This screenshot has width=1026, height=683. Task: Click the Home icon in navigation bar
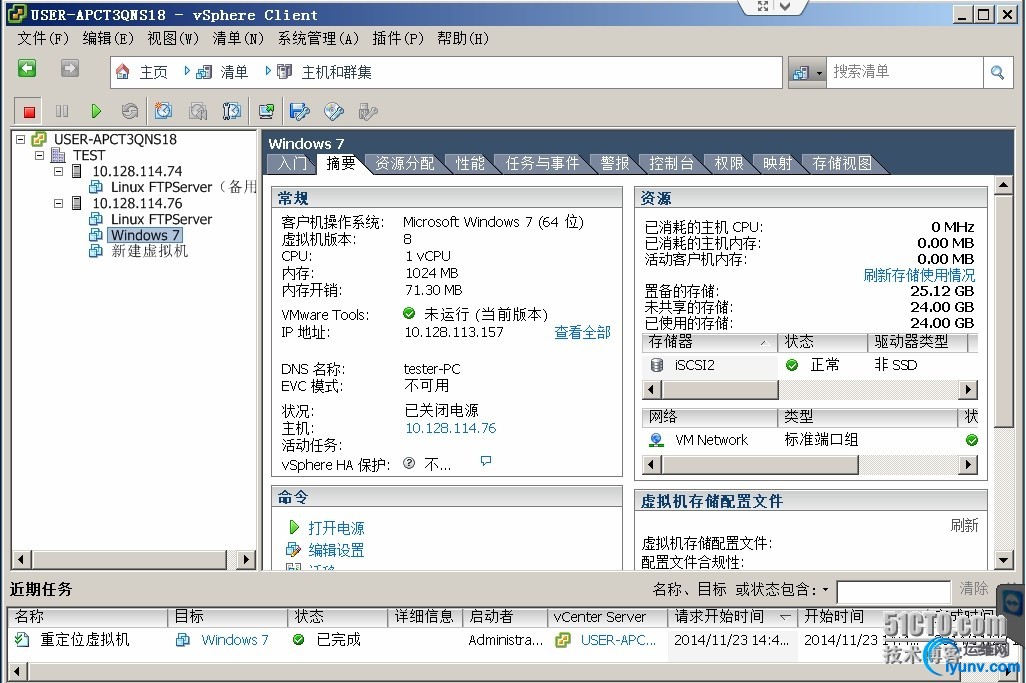[x=122, y=71]
